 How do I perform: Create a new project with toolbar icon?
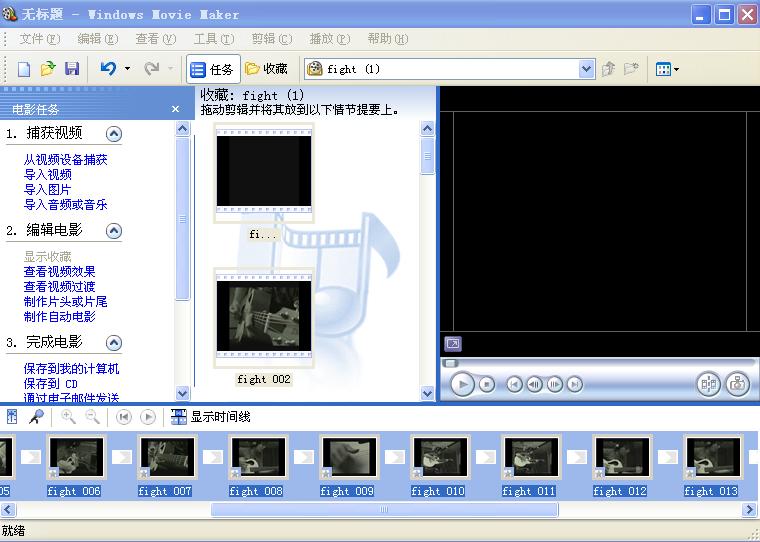pos(23,69)
